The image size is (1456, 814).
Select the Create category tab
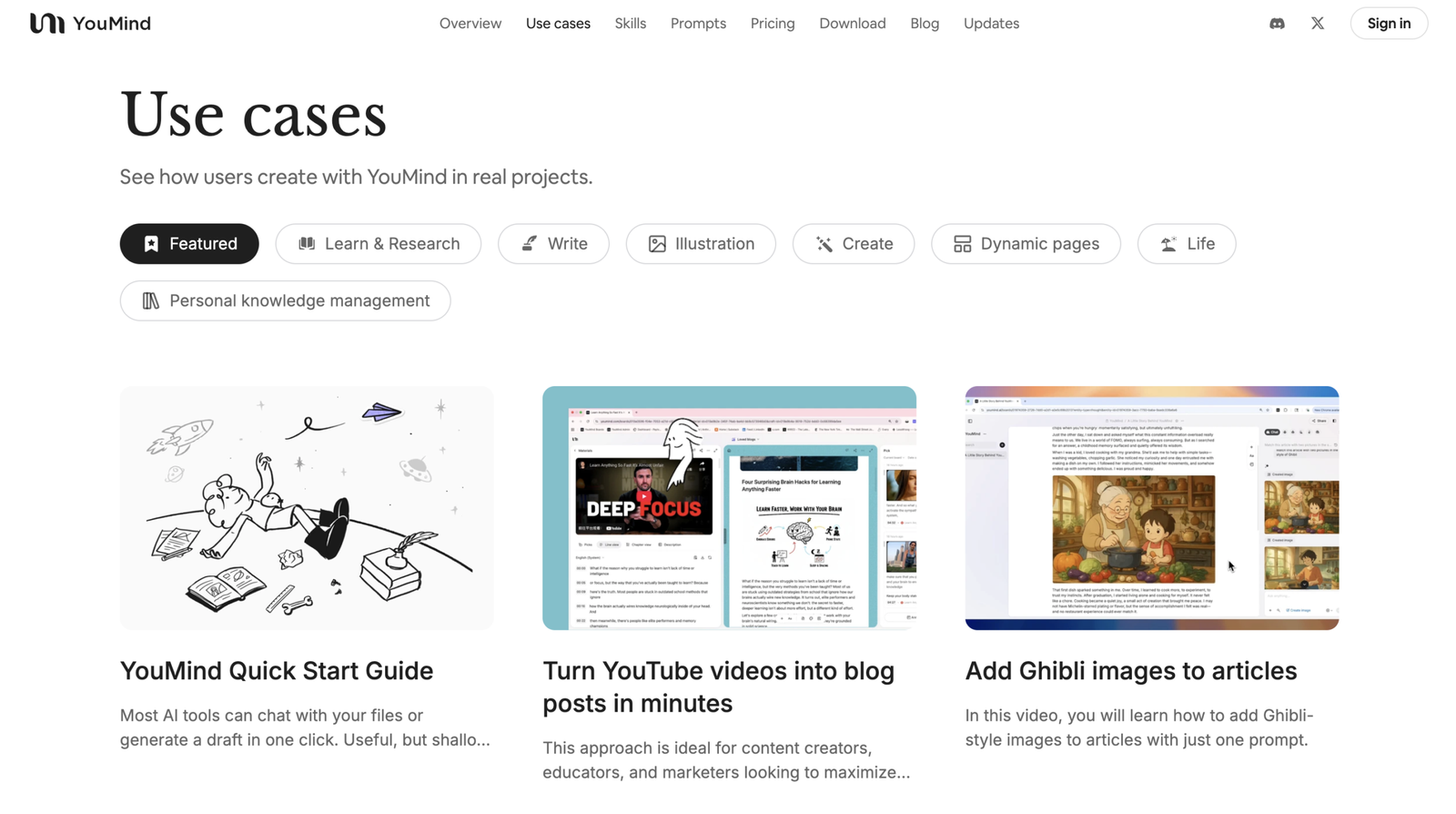854,244
